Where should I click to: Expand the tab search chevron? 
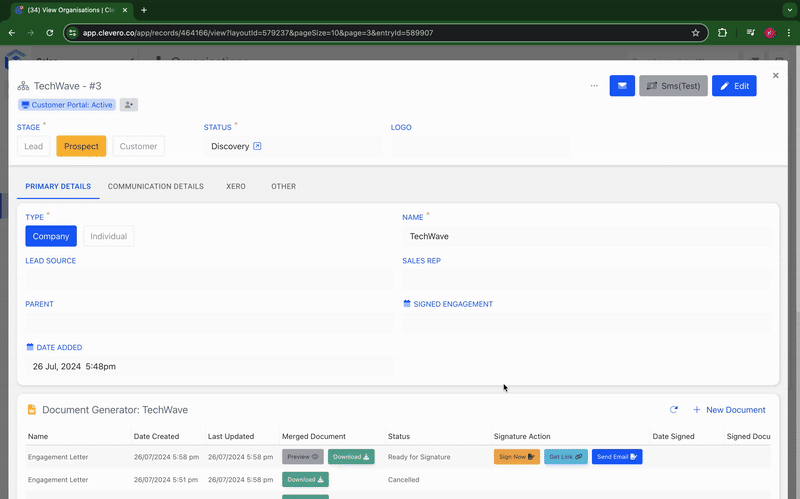(790, 10)
